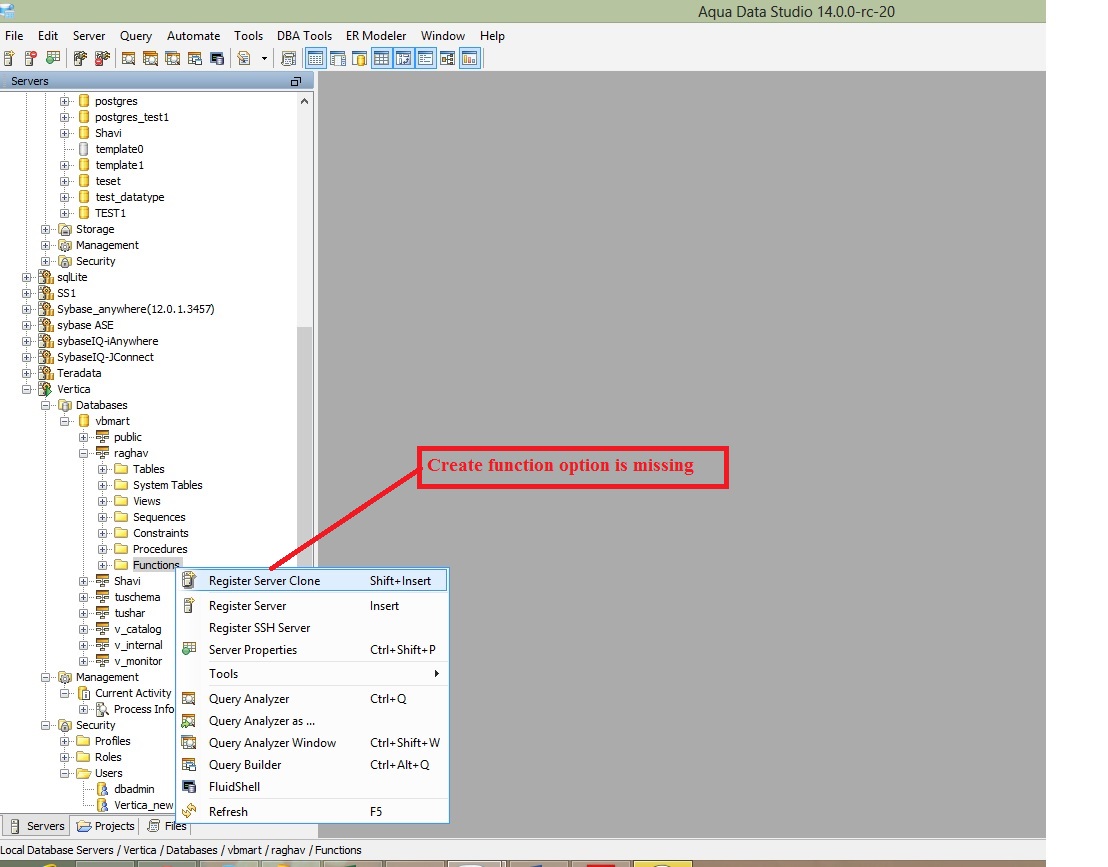Select the test_datatype database
Viewport: 1108px width, 867px height.
pos(130,197)
